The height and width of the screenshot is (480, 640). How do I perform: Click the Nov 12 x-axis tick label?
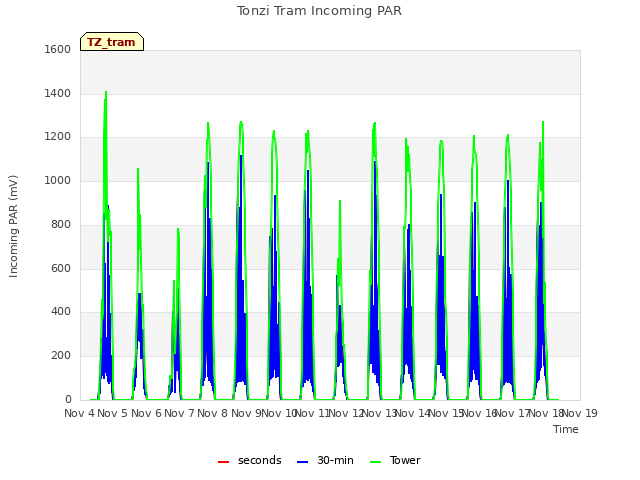click(346, 413)
